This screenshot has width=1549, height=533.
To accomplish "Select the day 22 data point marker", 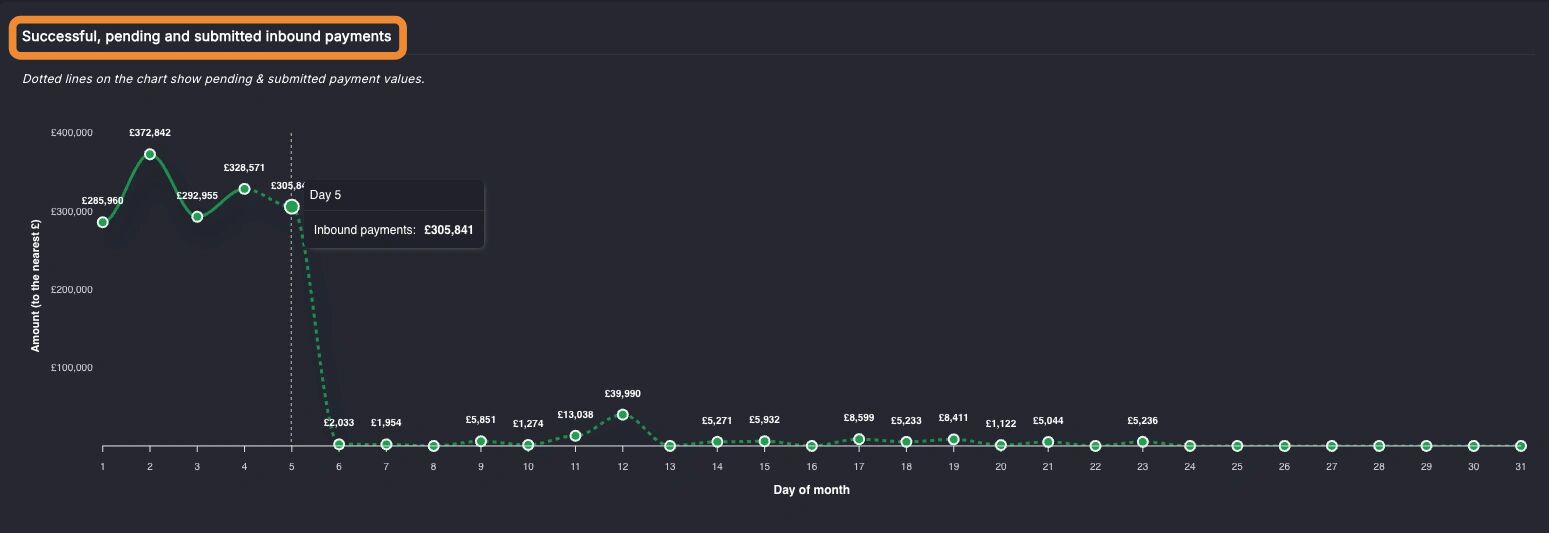I will point(1095,446).
